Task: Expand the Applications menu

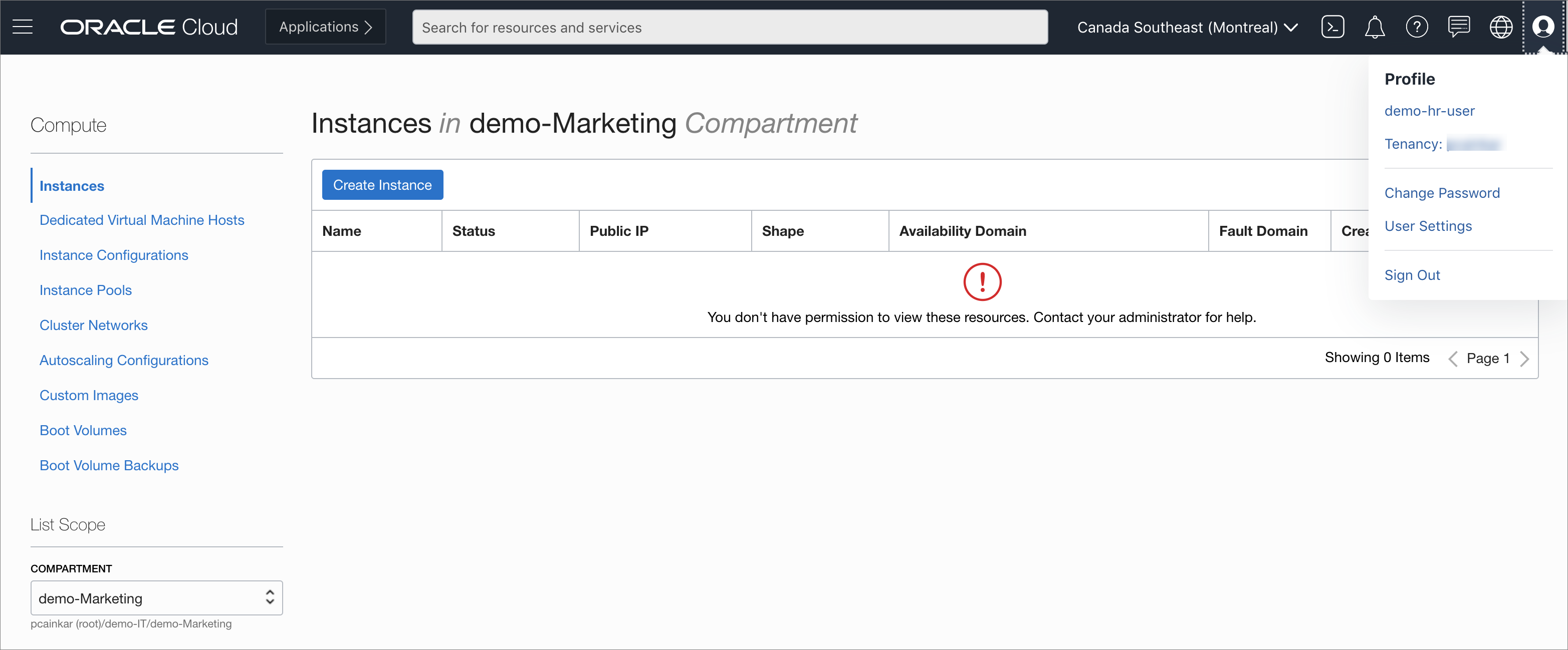Action: pos(325,28)
